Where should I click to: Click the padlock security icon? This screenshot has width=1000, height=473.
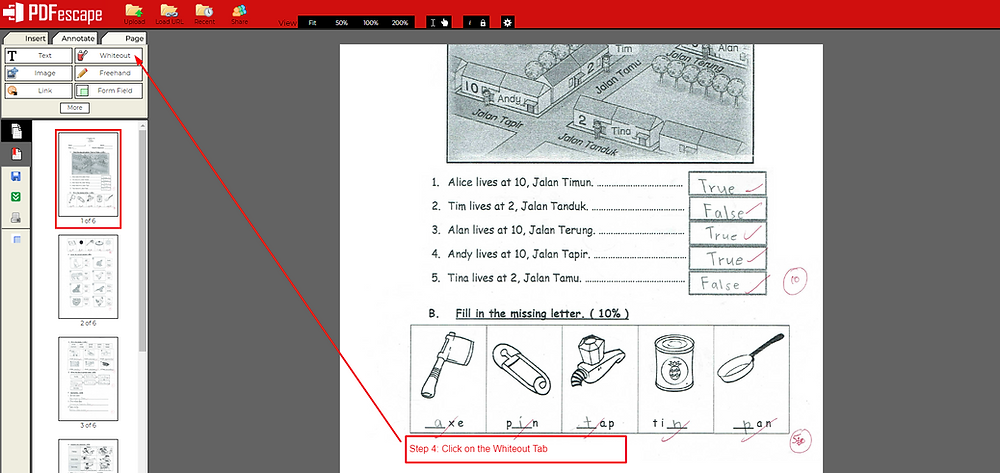(x=483, y=22)
